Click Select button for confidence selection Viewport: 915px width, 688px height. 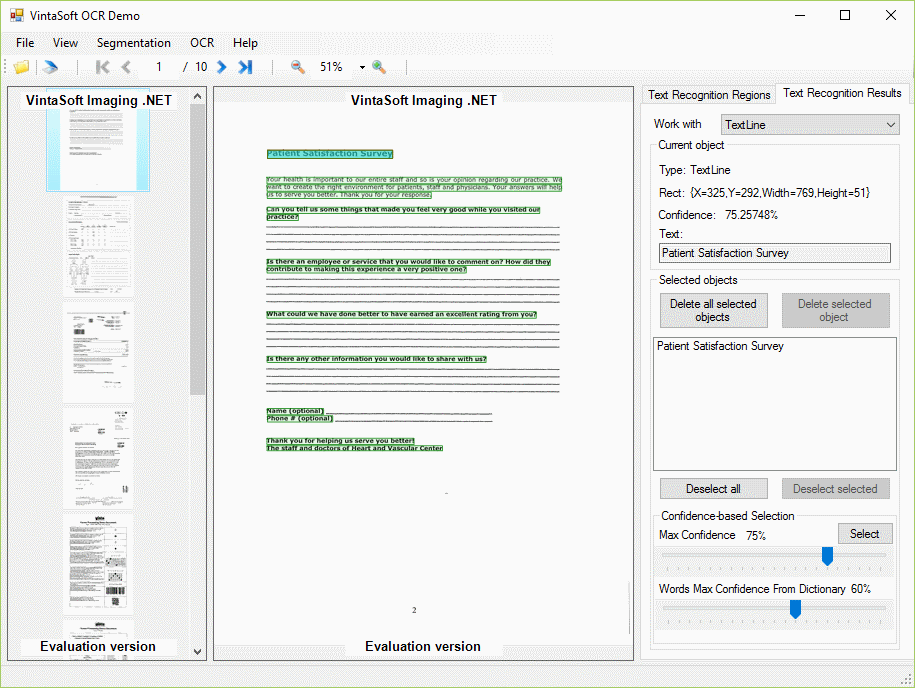click(864, 534)
